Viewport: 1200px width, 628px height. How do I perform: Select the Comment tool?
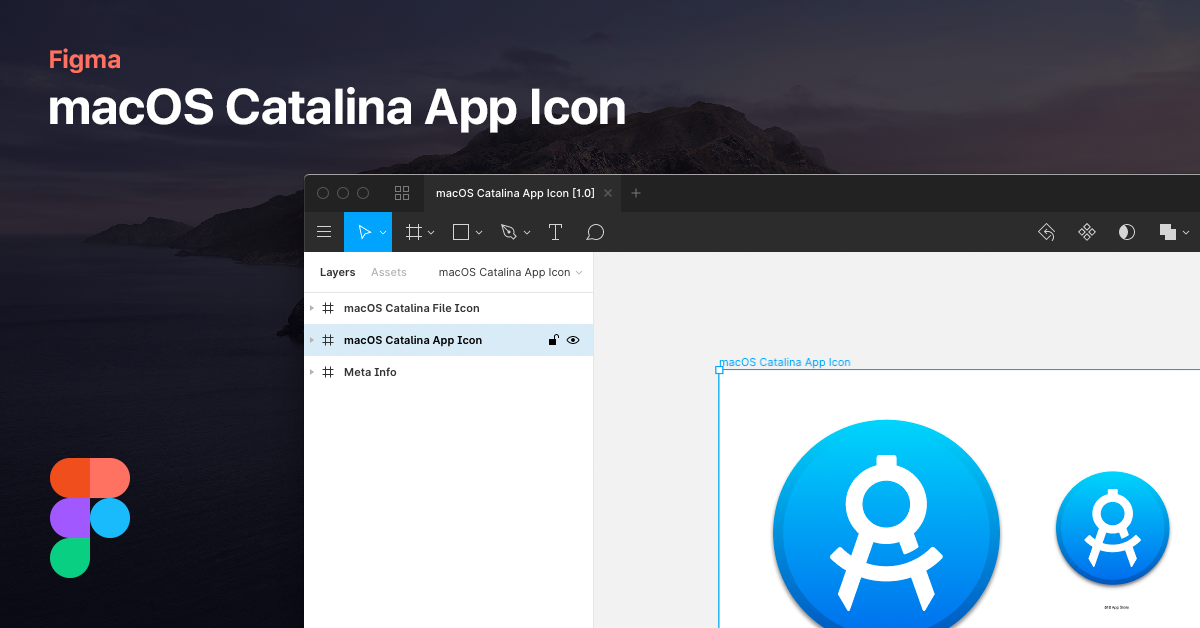click(x=595, y=232)
